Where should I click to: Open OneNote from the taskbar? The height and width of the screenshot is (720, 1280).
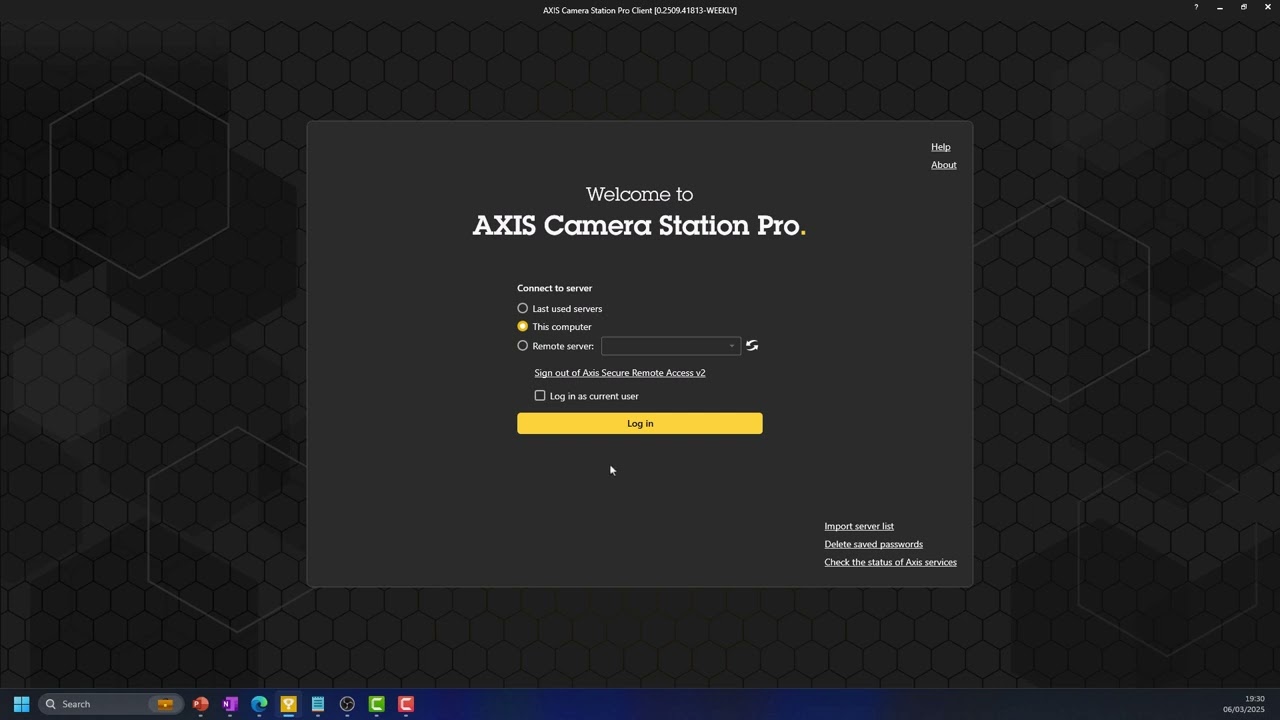click(230, 704)
